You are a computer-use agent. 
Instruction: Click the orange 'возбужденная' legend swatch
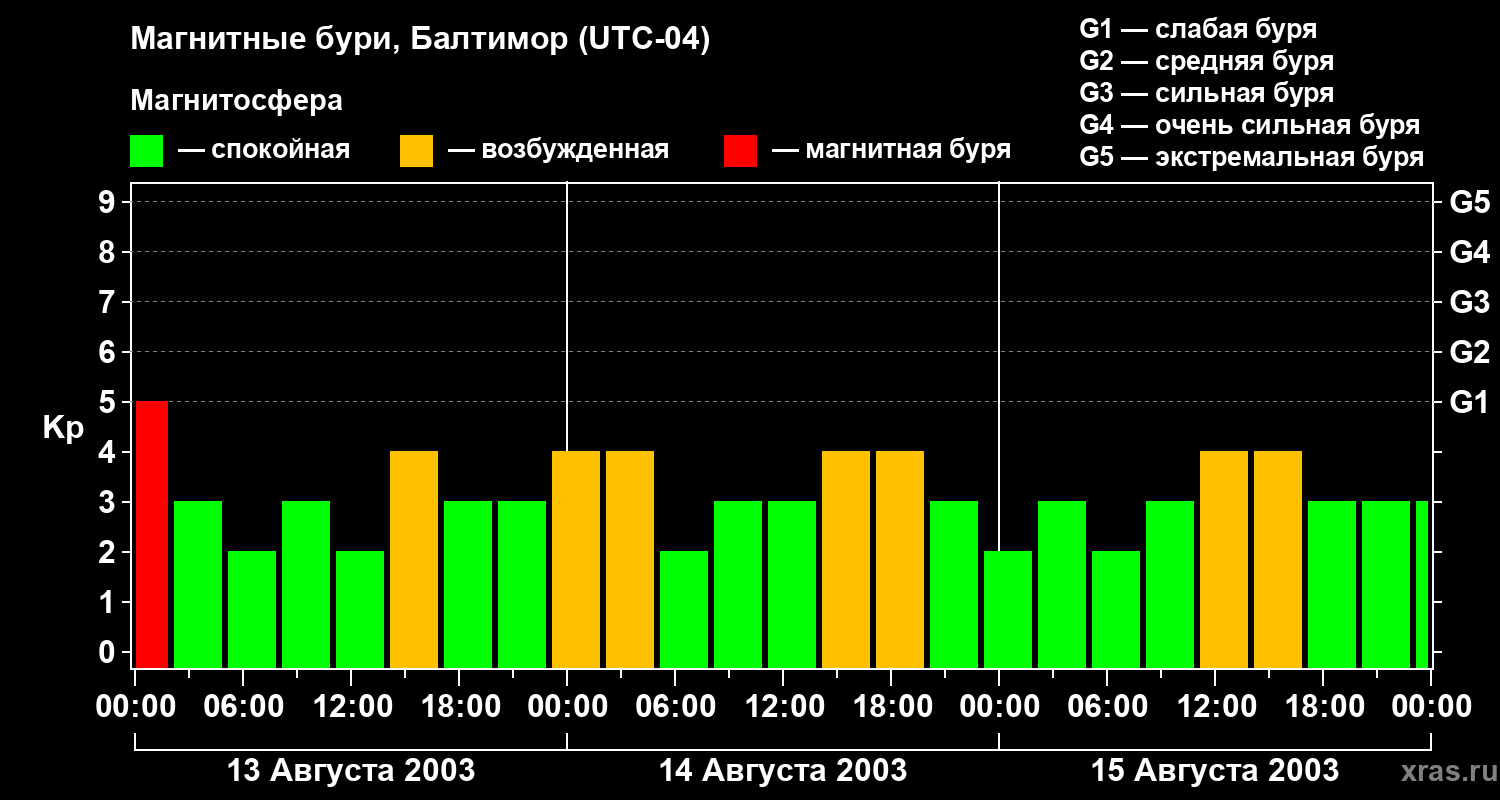click(x=416, y=151)
